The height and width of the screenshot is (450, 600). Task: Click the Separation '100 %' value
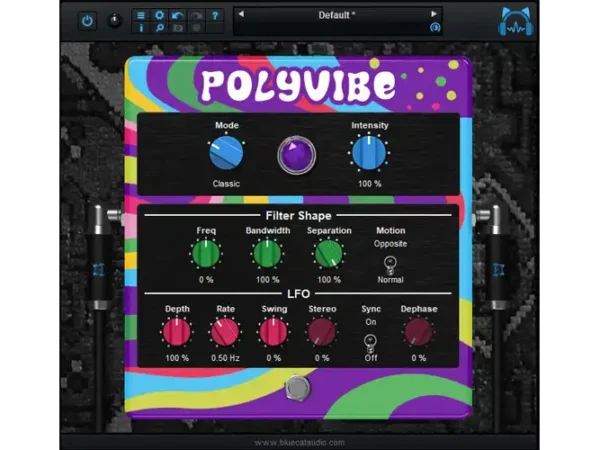(x=329, y=280)
